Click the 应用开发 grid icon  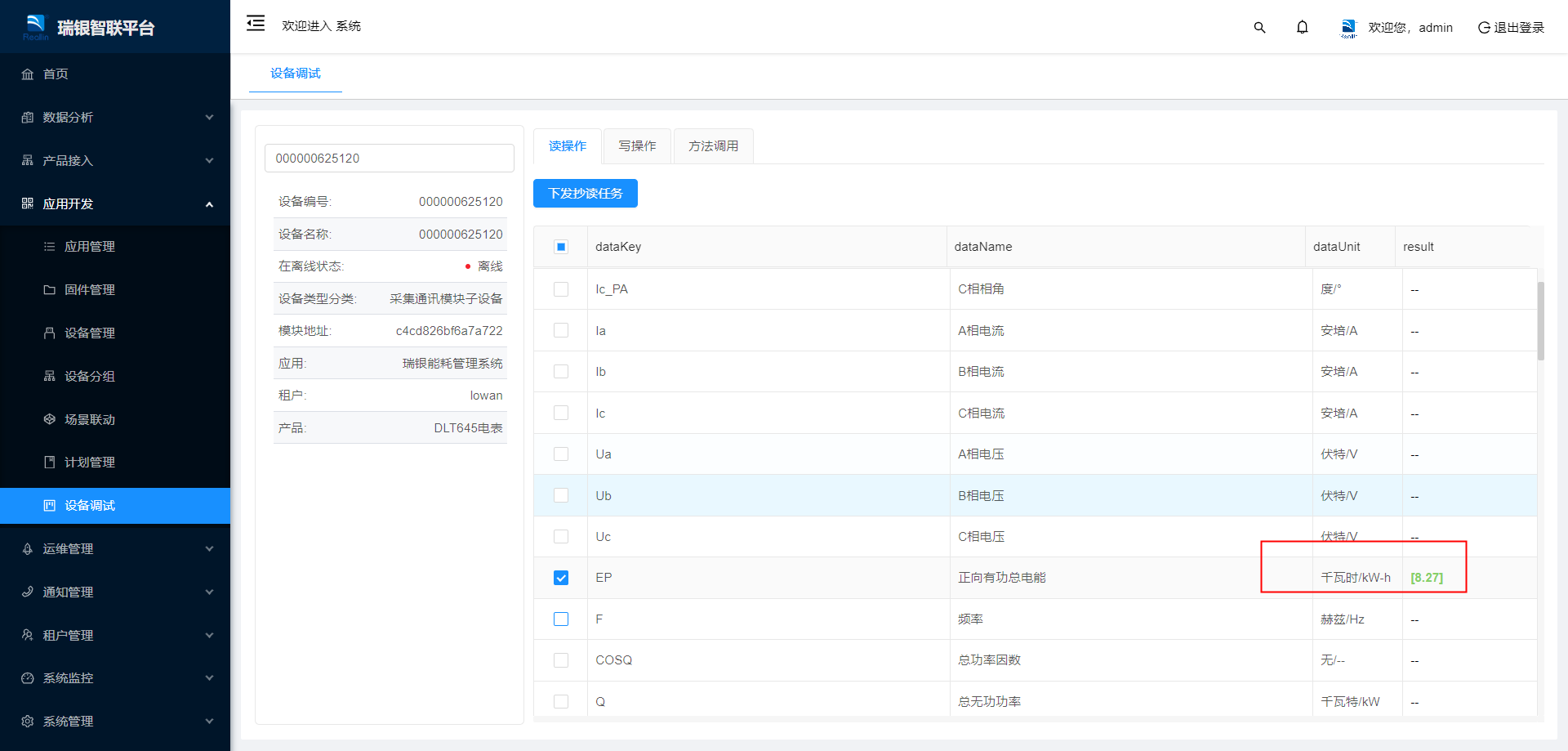pyautogui.click(x=28, y=203)
